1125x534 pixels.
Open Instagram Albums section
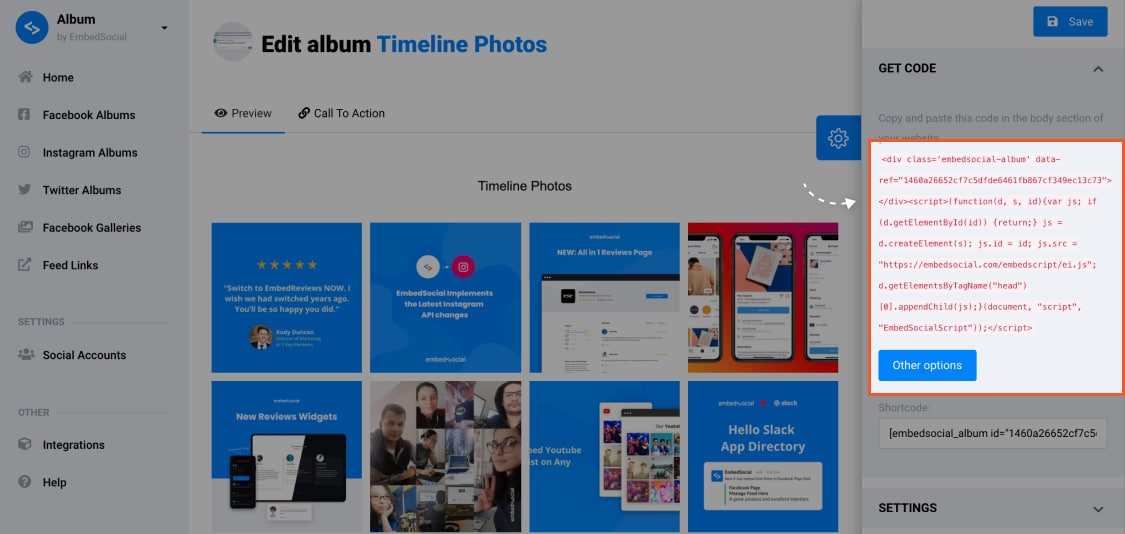(x=90, y=153)
